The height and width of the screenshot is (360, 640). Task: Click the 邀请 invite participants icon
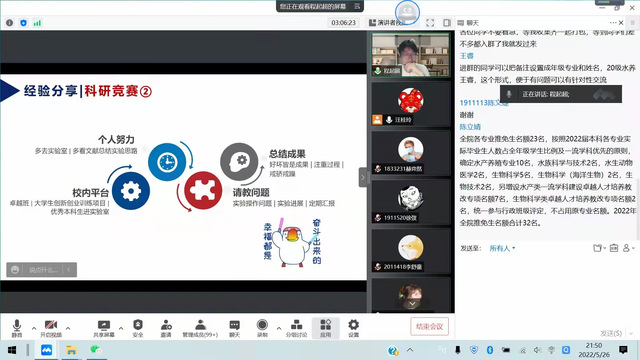click(166, 328)
